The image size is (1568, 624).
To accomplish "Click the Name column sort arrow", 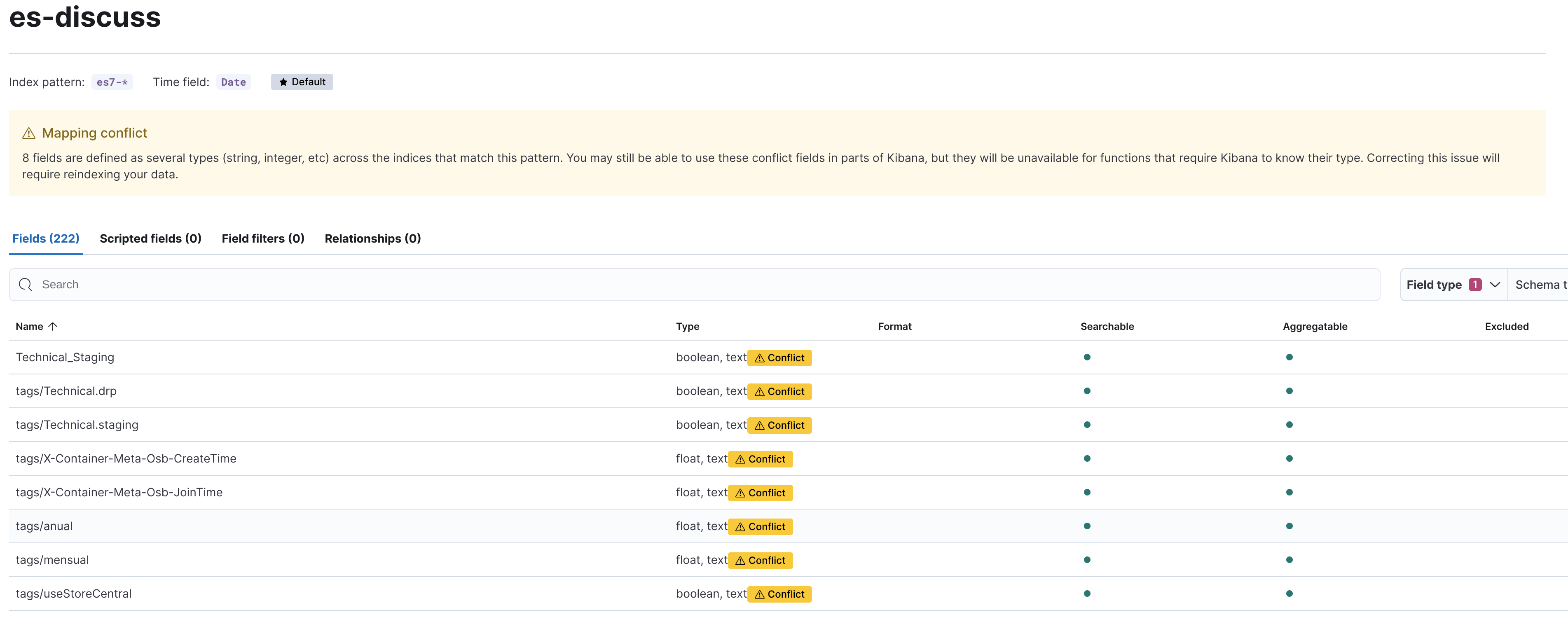I will [53, 326].
